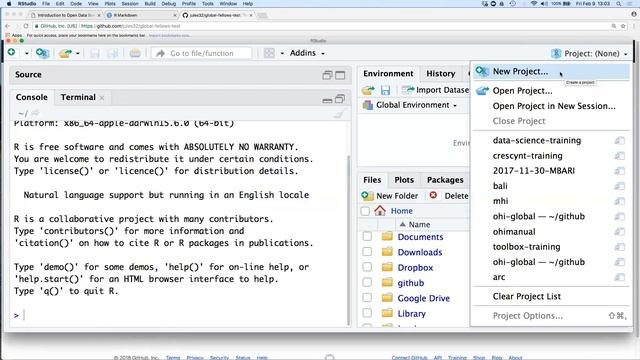Switch to the Environment tab
The width and height of the screenshot is (640, 360).
(x=388, y=73)
